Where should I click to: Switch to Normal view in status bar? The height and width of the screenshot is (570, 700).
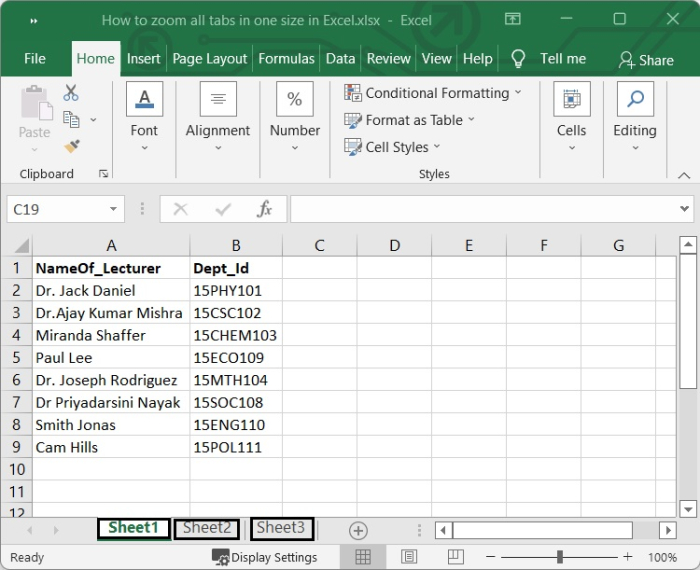tap(363, 557)
